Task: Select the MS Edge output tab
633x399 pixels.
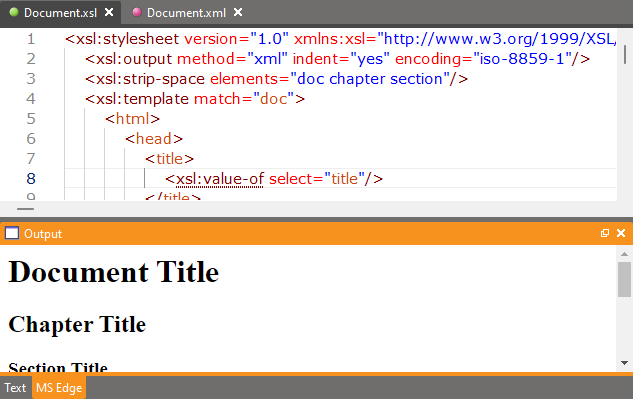Action: click(59, 388)
